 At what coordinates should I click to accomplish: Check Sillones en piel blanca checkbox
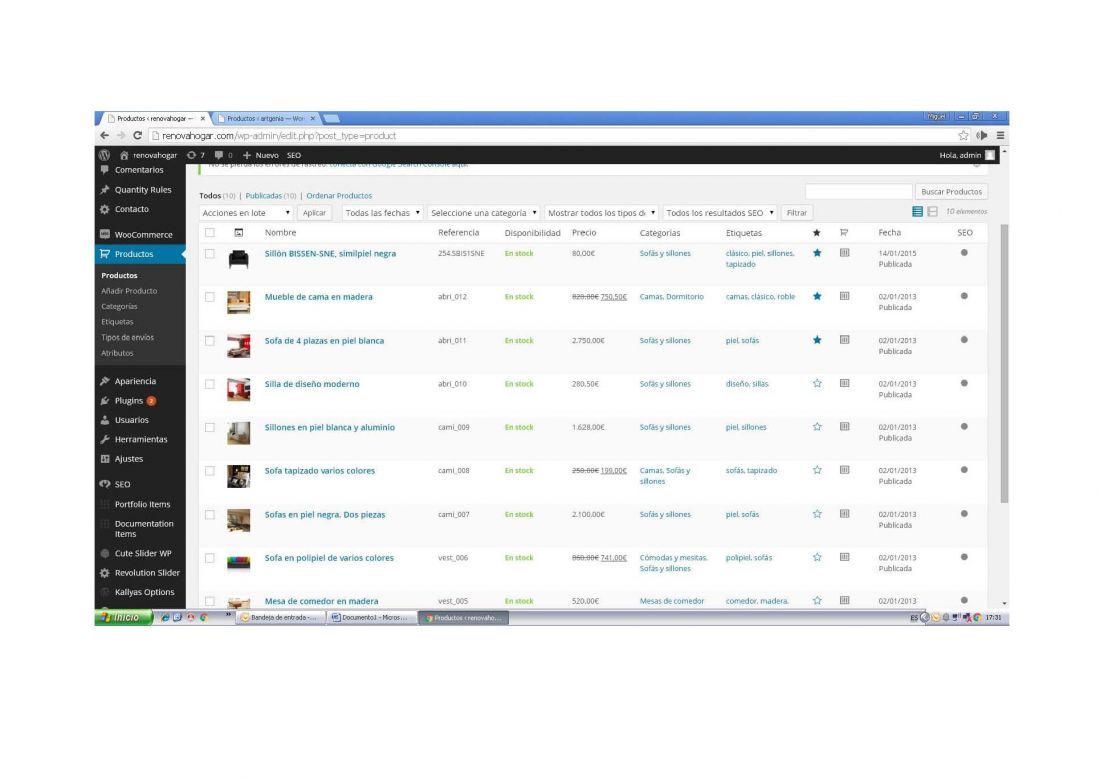(210, 428)
